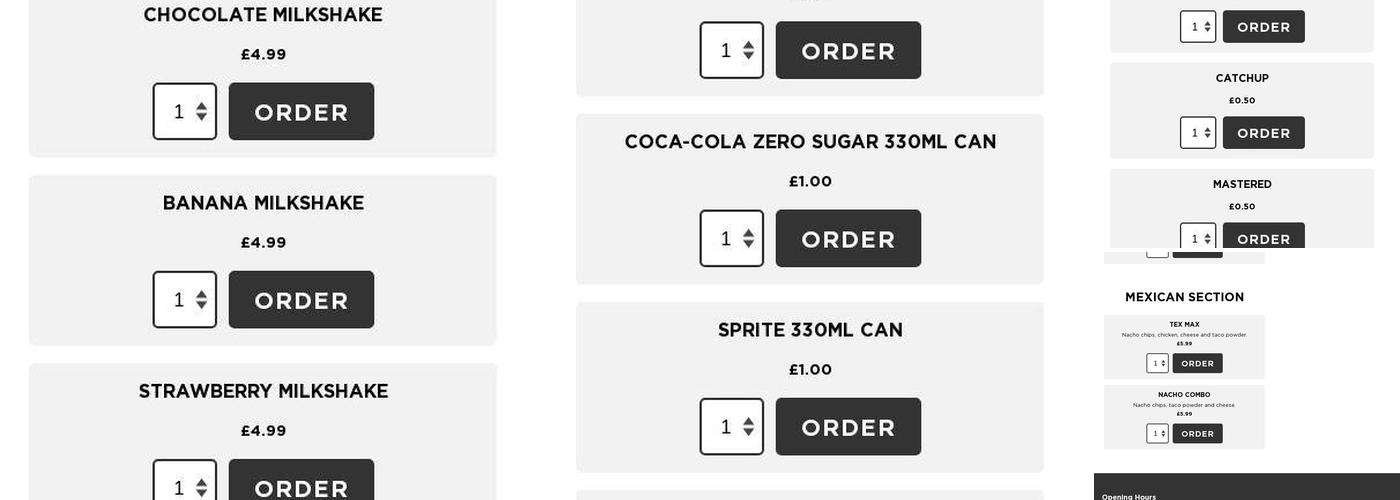The height and width of the screenshot is (500, 1400).
Task: Select the Opening Hours footer text
Action: point(1129,496)
